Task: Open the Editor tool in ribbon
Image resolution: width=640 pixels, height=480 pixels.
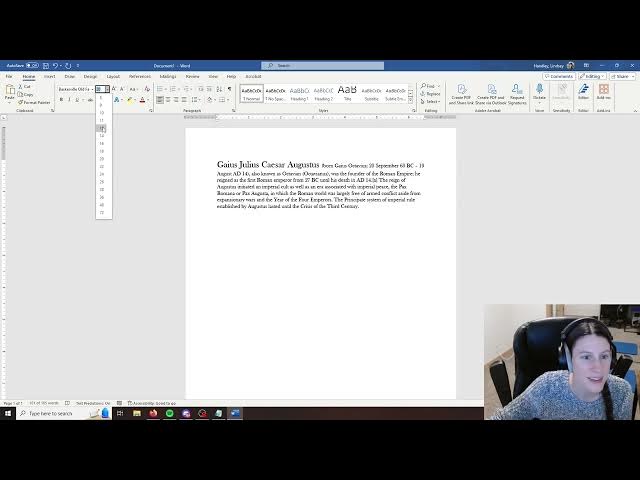Action: tap(584, 92)
